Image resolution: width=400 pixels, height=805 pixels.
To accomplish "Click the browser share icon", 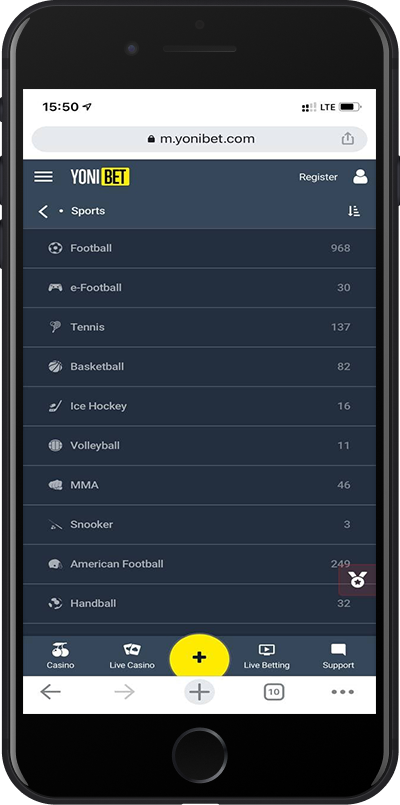I will [x=348, y=139].
